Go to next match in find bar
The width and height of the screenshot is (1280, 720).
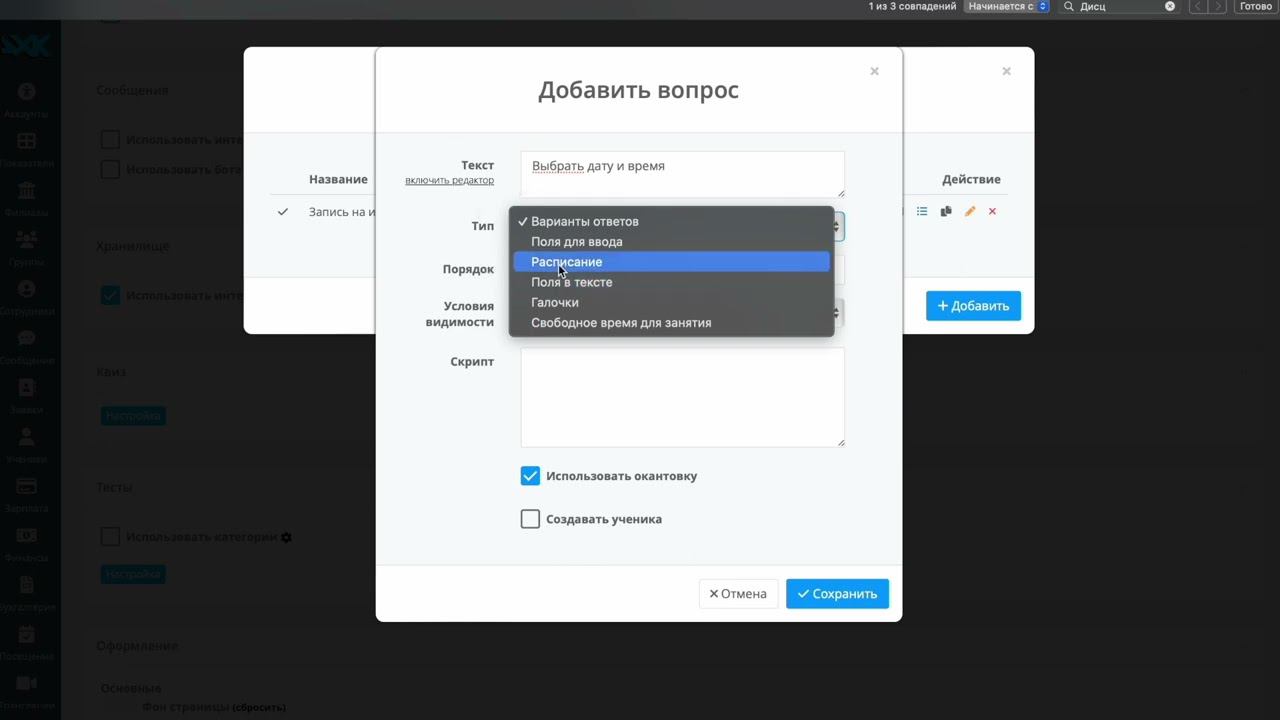tap(1218, 6)
